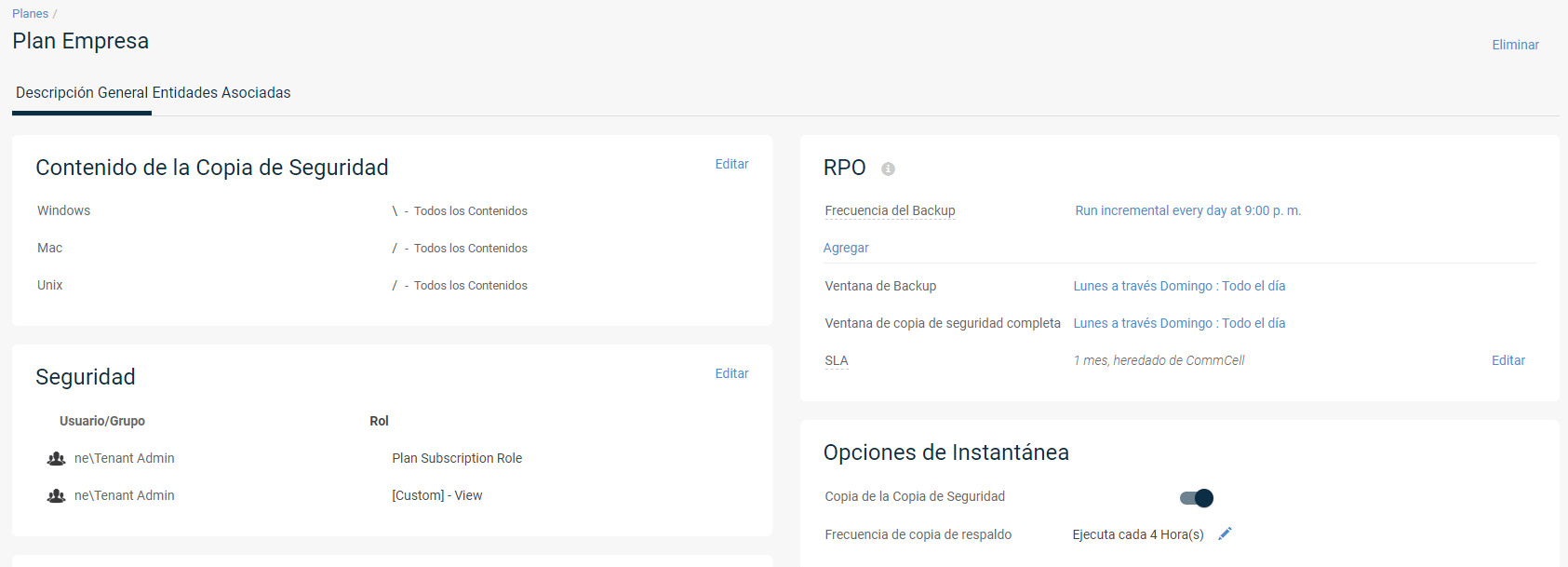Edit the Seguridad section

[x=731, y=373]
